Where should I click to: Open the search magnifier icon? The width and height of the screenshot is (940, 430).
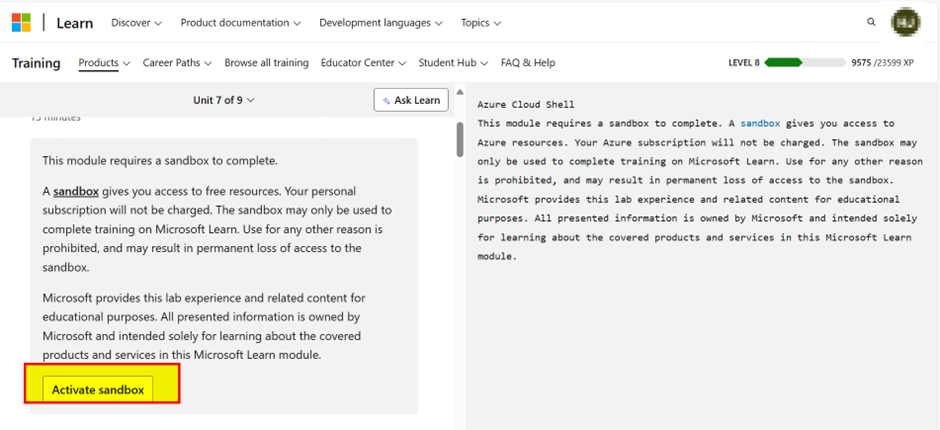pos(871,22)
